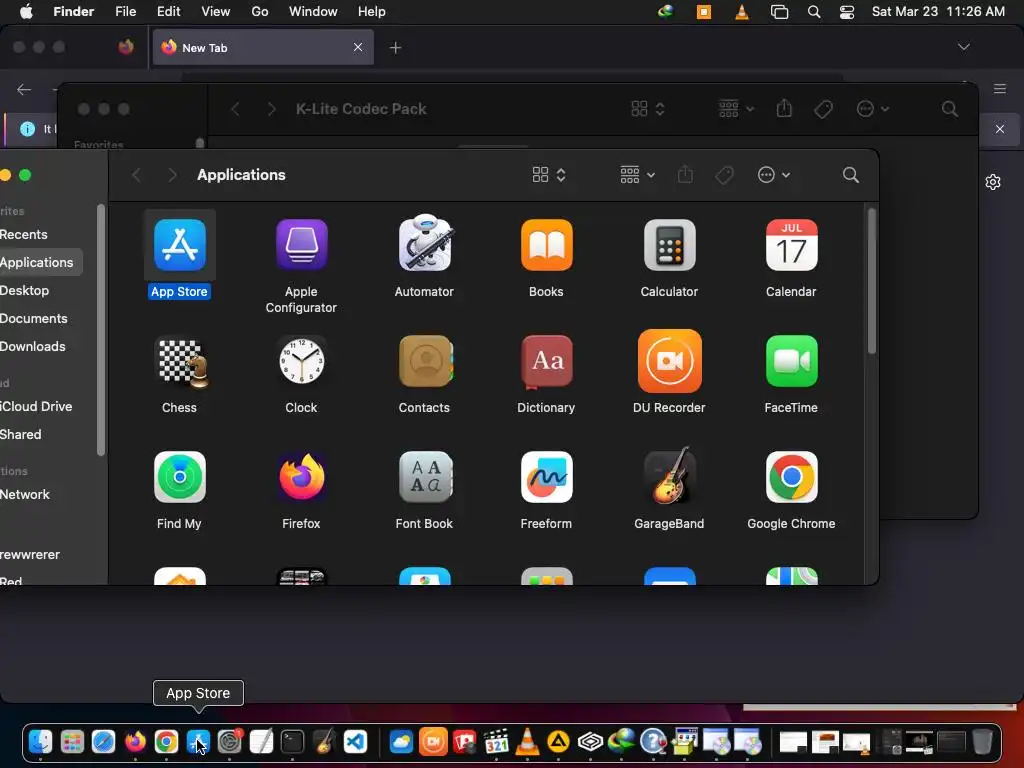Select the Freeform app icon

point(547,477)
